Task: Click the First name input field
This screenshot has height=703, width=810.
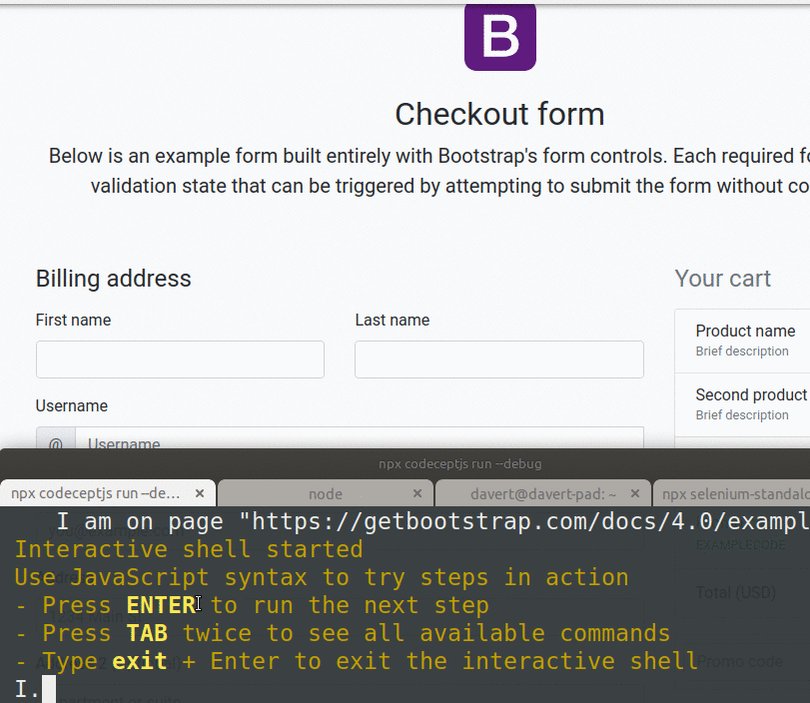Action: [x=180, y=360]
